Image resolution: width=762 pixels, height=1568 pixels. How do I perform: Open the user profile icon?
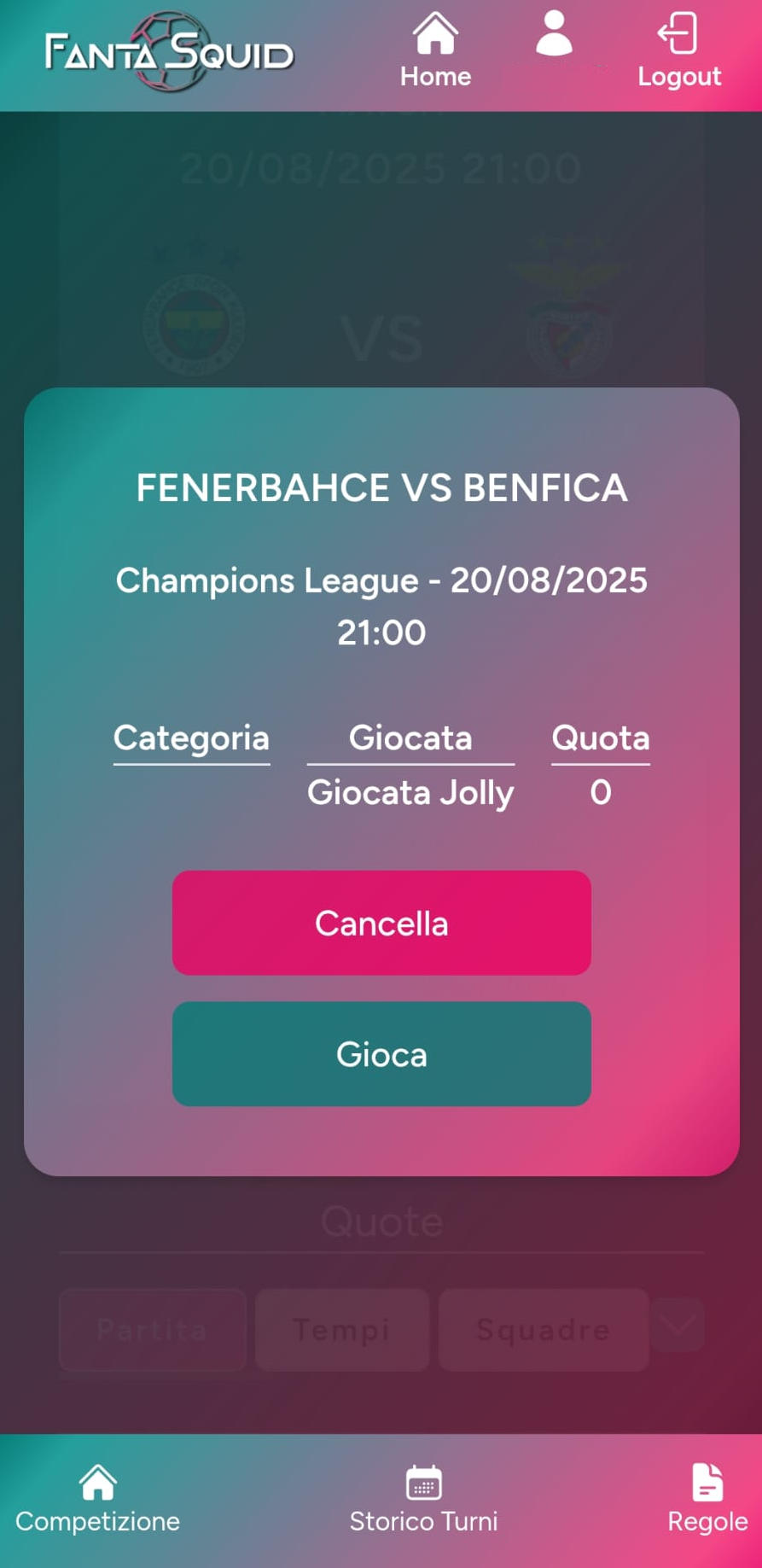pos(554,34)
